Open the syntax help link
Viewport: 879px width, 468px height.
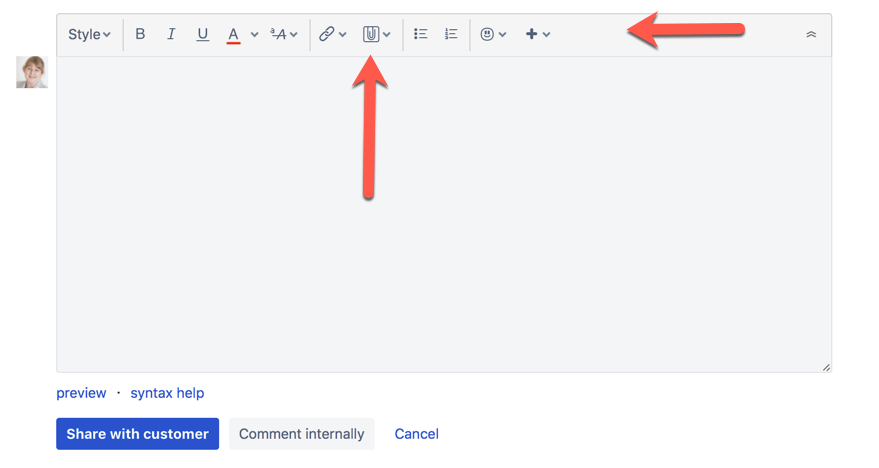click(x=167, y=393)
